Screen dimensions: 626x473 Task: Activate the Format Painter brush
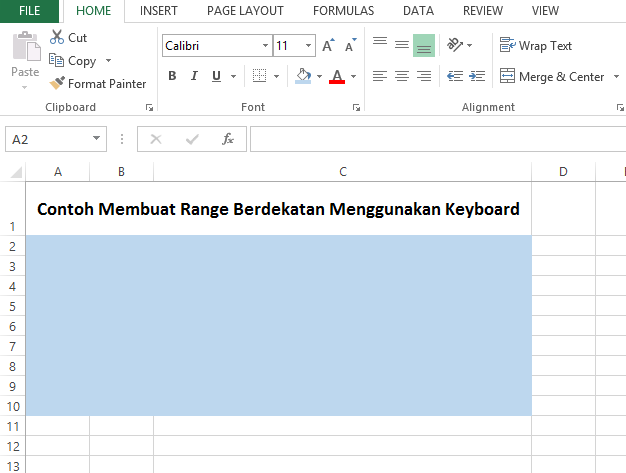point(97,84)
